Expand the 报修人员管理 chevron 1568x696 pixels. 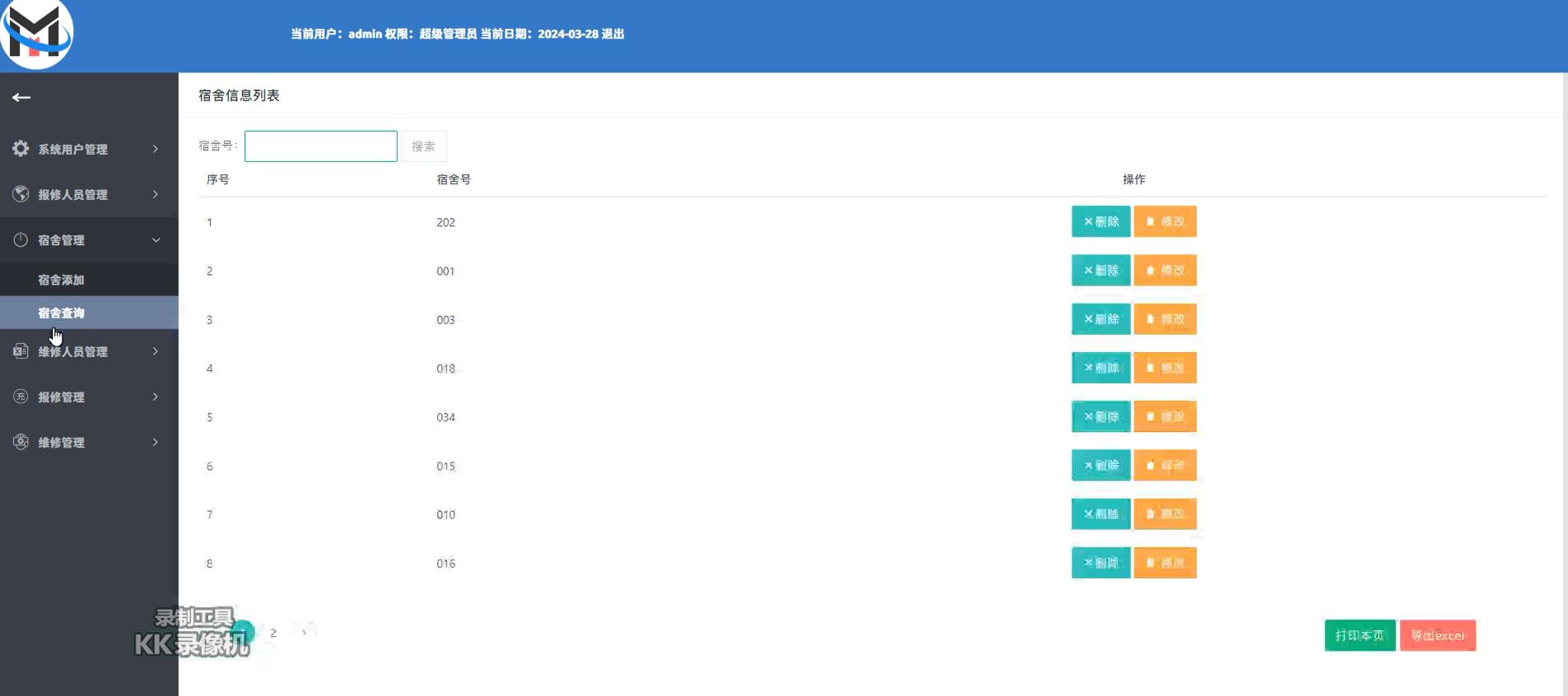[x=156, y=194]
